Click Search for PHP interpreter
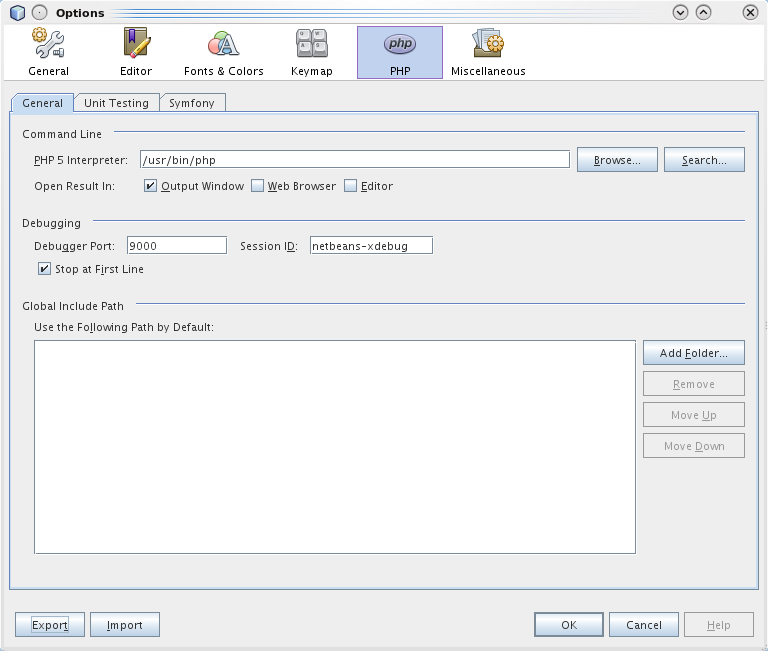768x651 pixels. [x=704, y=160]
